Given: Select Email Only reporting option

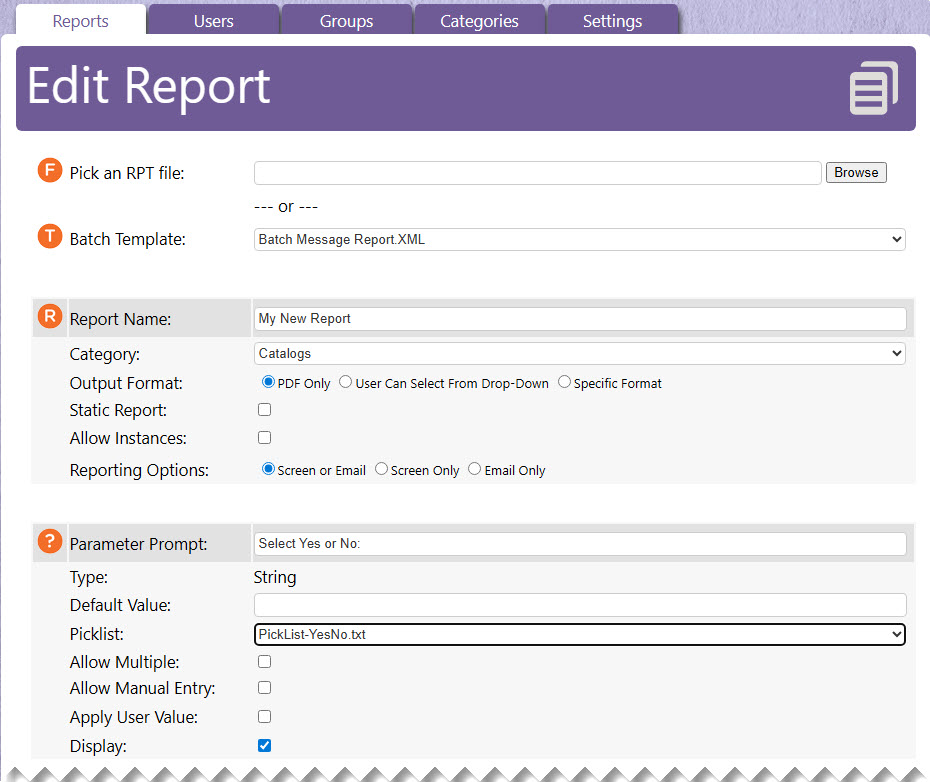Looking at the screenshot, I should [474, 469].
